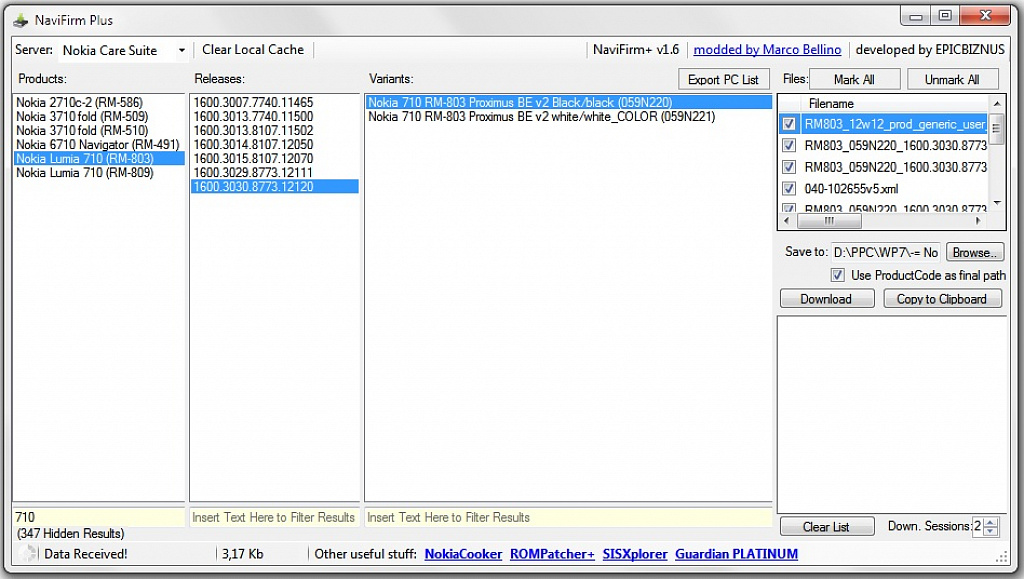Select release 1600.3007.7740.11465
Viewport: 1024px width, 579px height.
click(275, 102)
